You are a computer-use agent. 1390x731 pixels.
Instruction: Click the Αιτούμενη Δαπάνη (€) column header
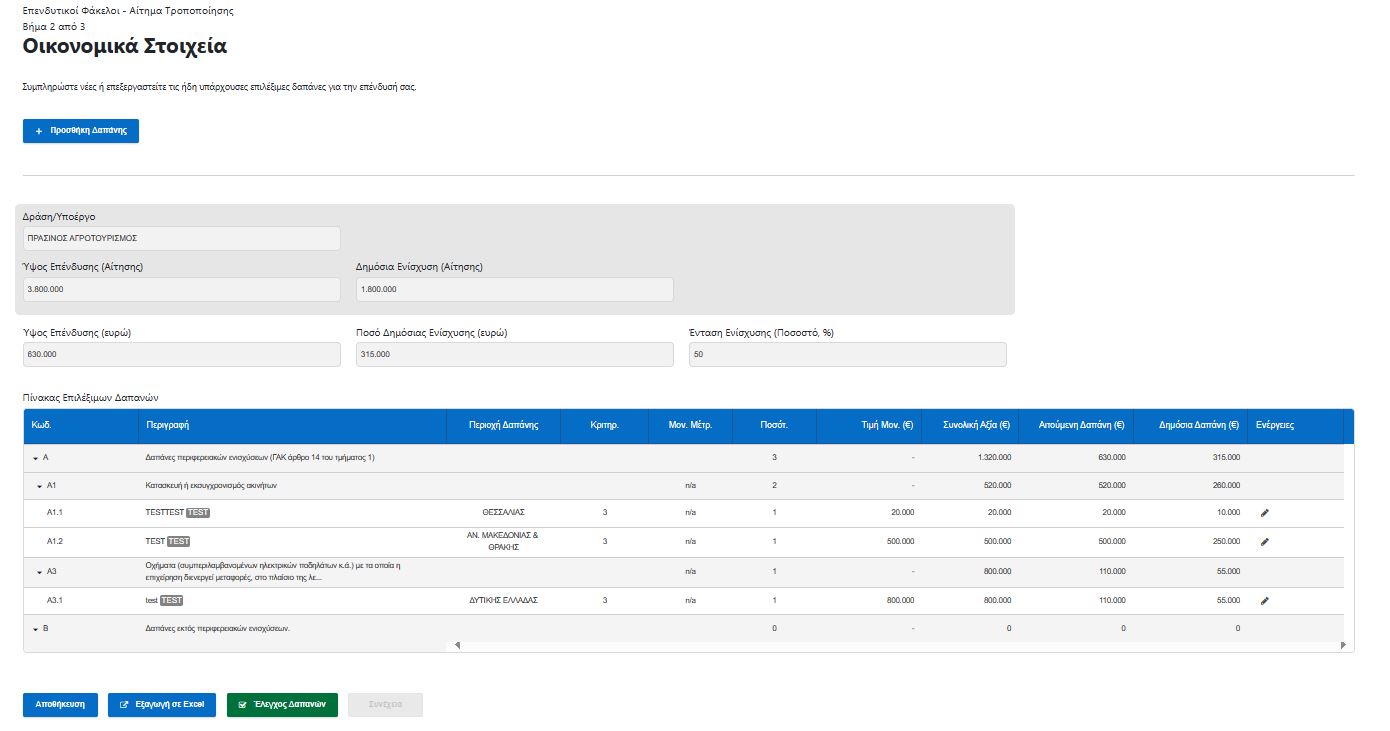click(x=1076, y=425)
